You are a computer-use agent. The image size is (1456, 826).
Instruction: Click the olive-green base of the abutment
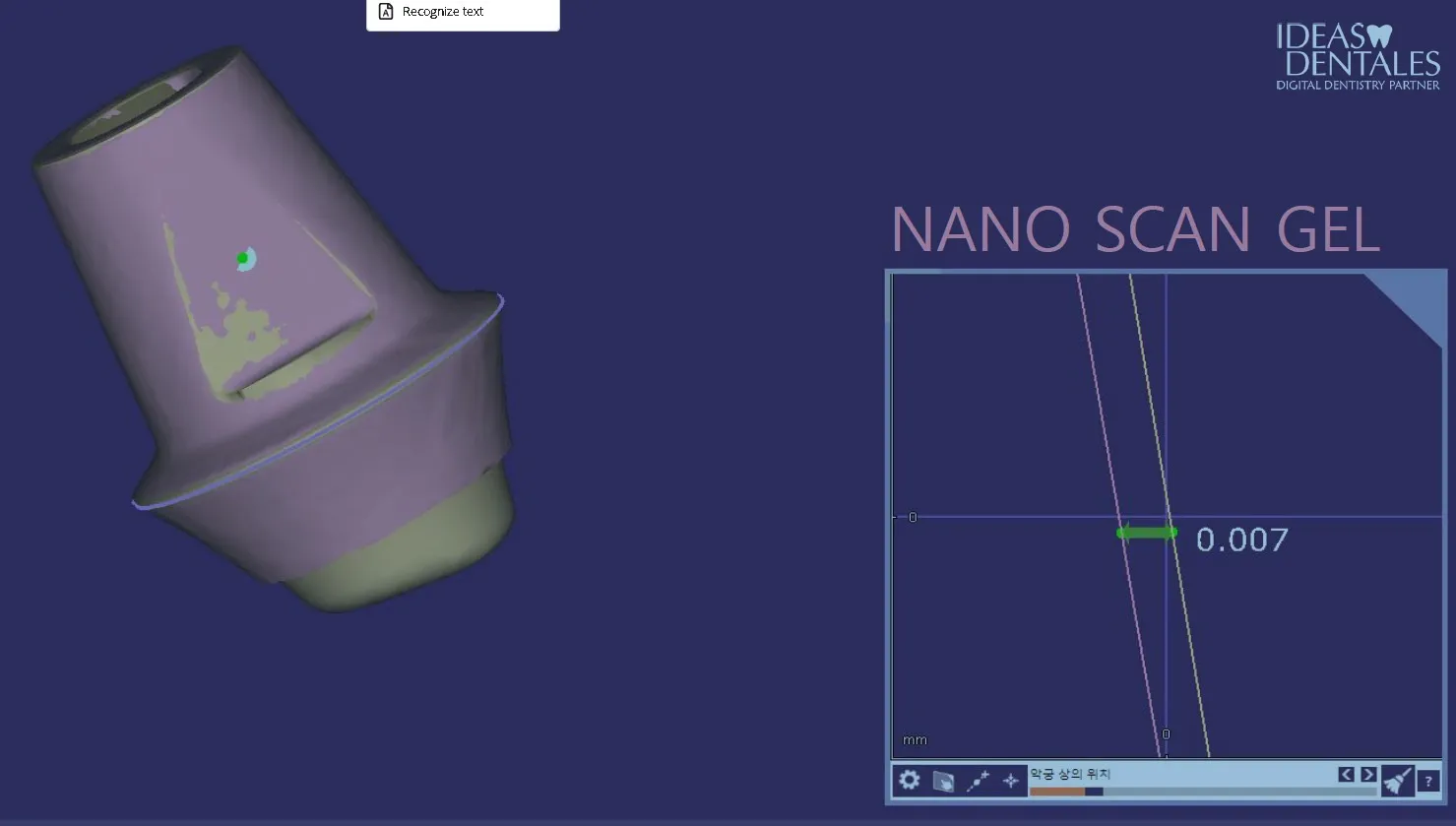click(413, 561)
